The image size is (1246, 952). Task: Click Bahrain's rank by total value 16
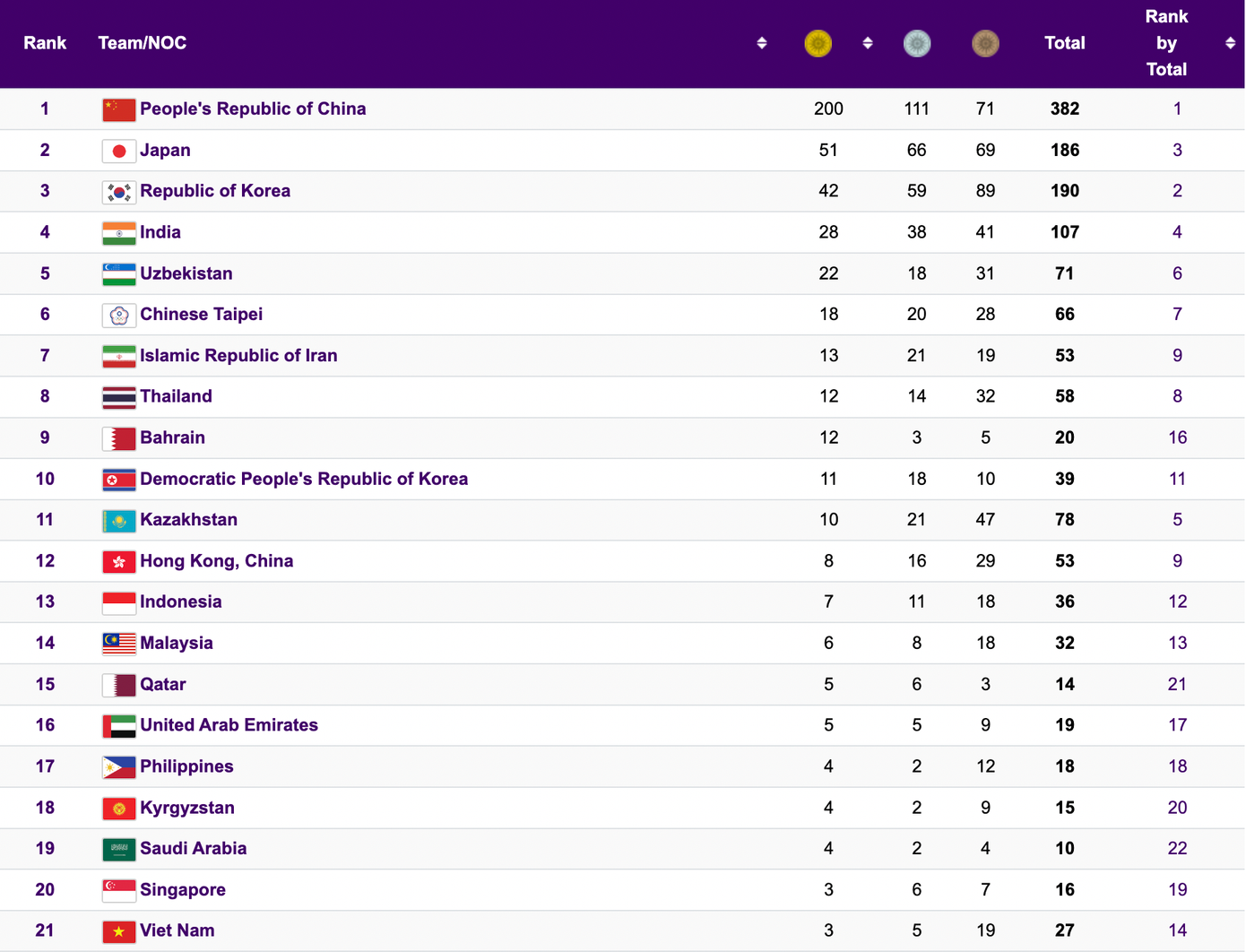click(x=1177, y=438)
